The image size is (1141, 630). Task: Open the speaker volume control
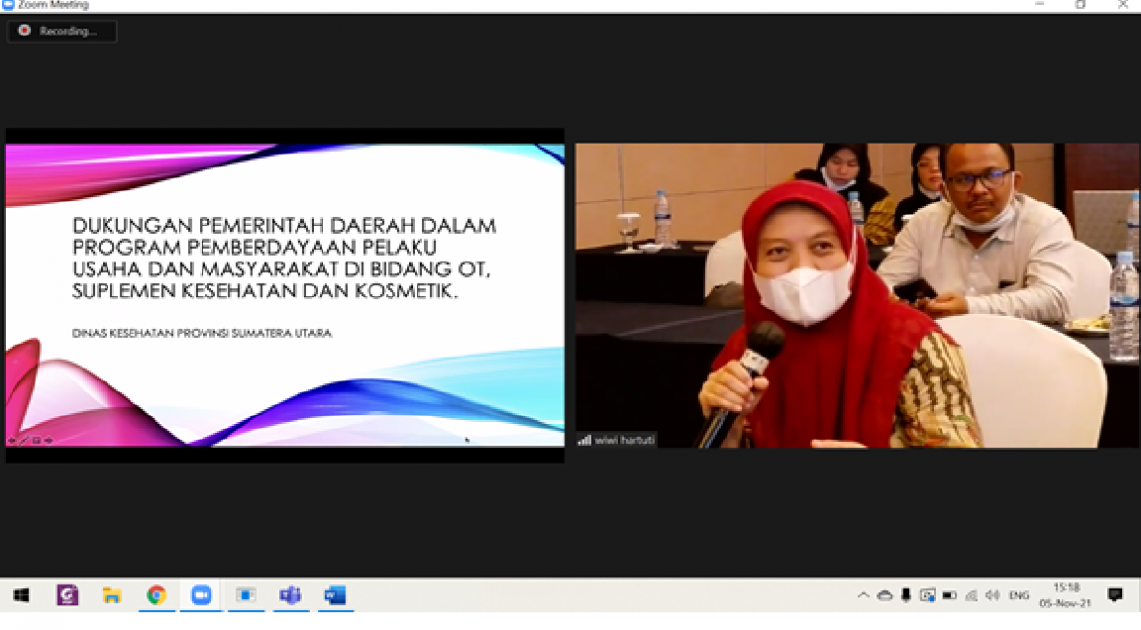pyautogui.click(x=992, y=595)
